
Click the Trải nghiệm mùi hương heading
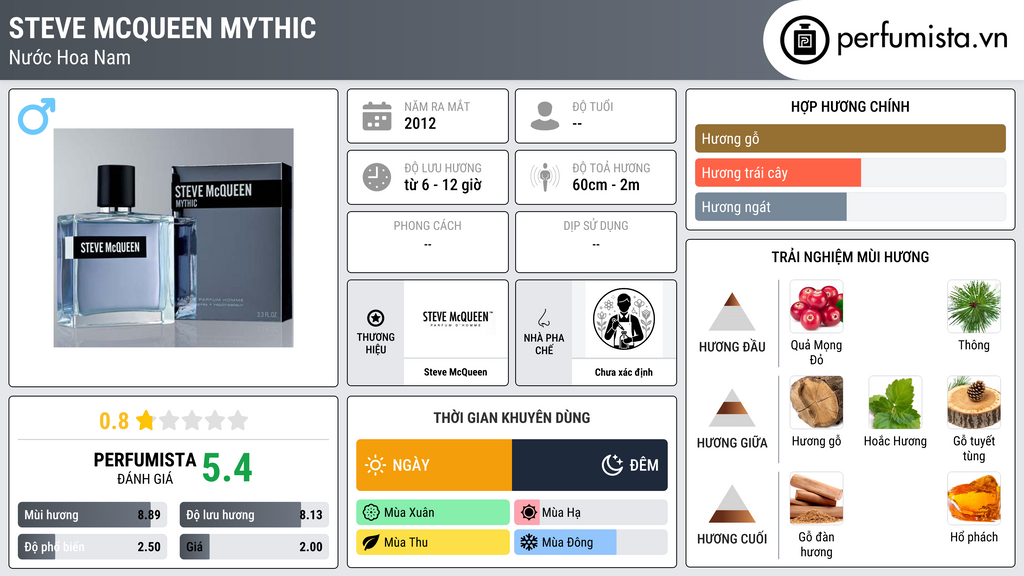(x=850, y=257)
